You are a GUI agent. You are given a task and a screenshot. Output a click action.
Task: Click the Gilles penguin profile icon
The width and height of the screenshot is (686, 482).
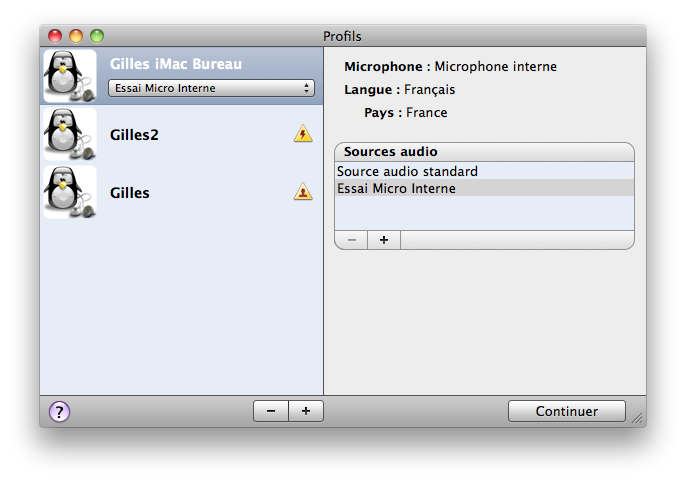click(70, 192)
